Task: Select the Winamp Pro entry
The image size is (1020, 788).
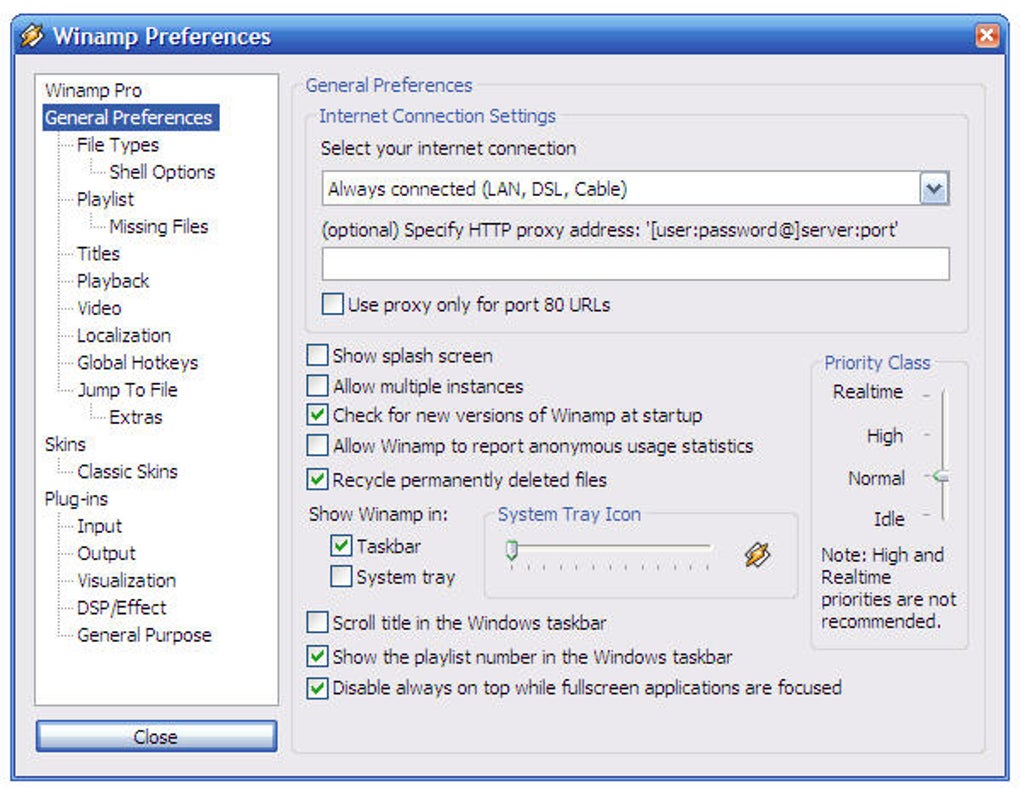Action: pos(93,90)
